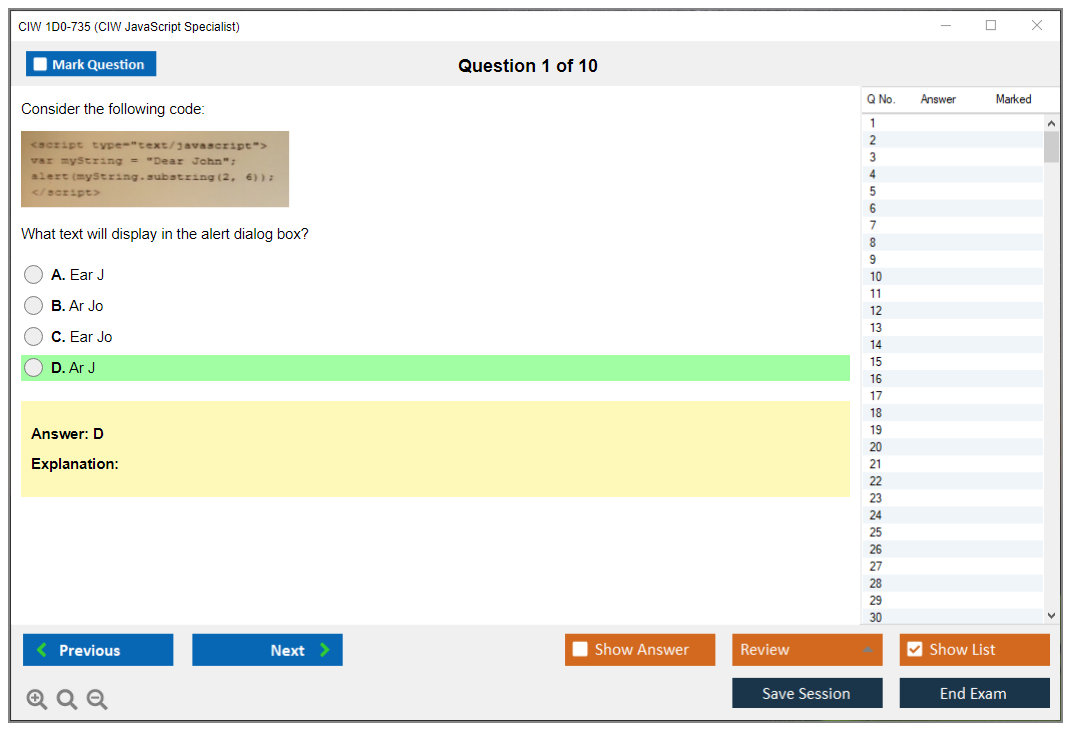Tick the Mark Question checkbox

tap(41, 65)
